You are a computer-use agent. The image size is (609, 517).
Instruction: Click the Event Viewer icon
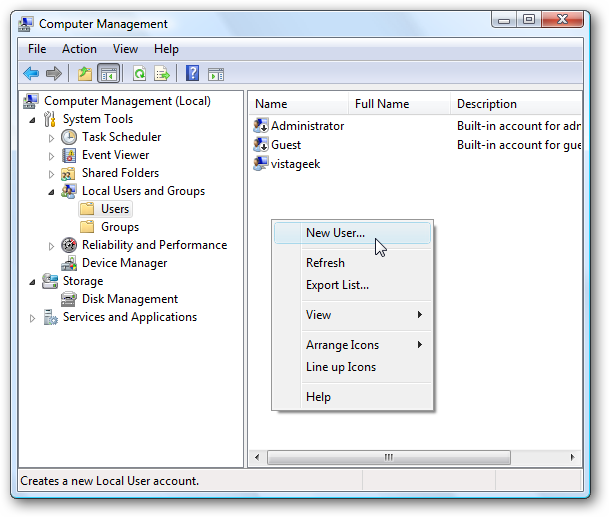[69, 155]
